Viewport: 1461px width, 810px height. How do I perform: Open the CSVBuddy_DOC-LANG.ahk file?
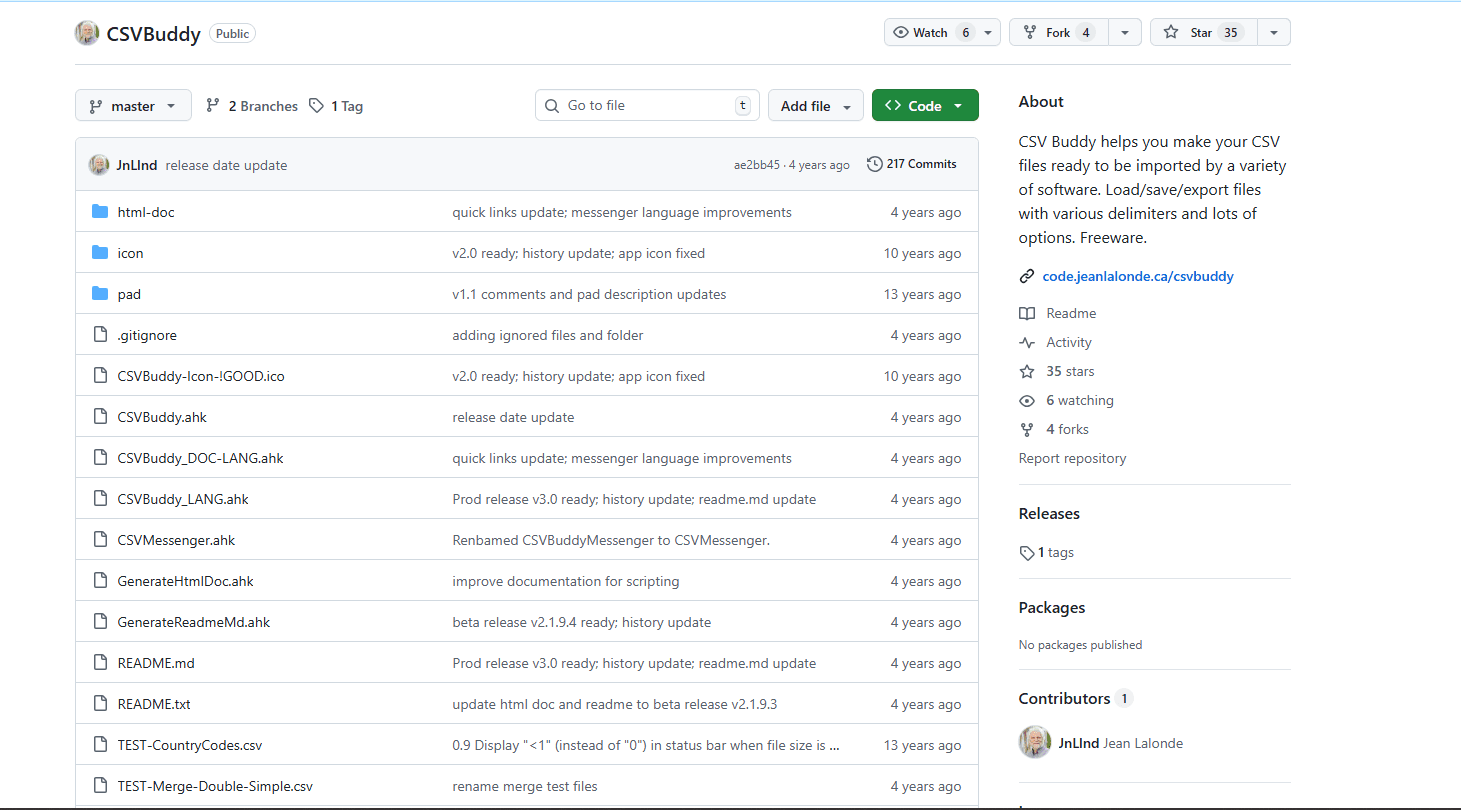(200, 458)
